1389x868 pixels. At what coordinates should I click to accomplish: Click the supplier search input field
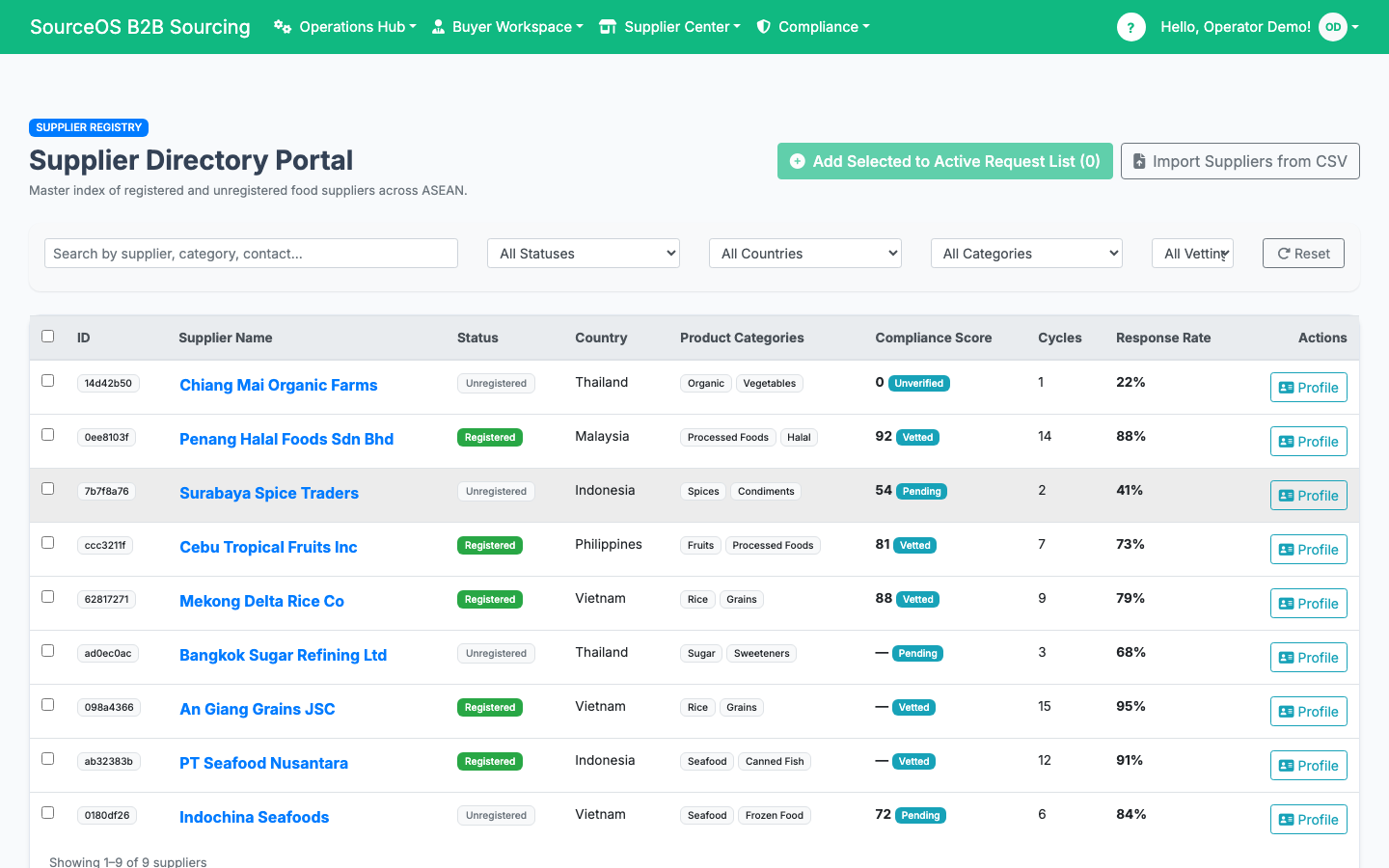tap(251, 254)
